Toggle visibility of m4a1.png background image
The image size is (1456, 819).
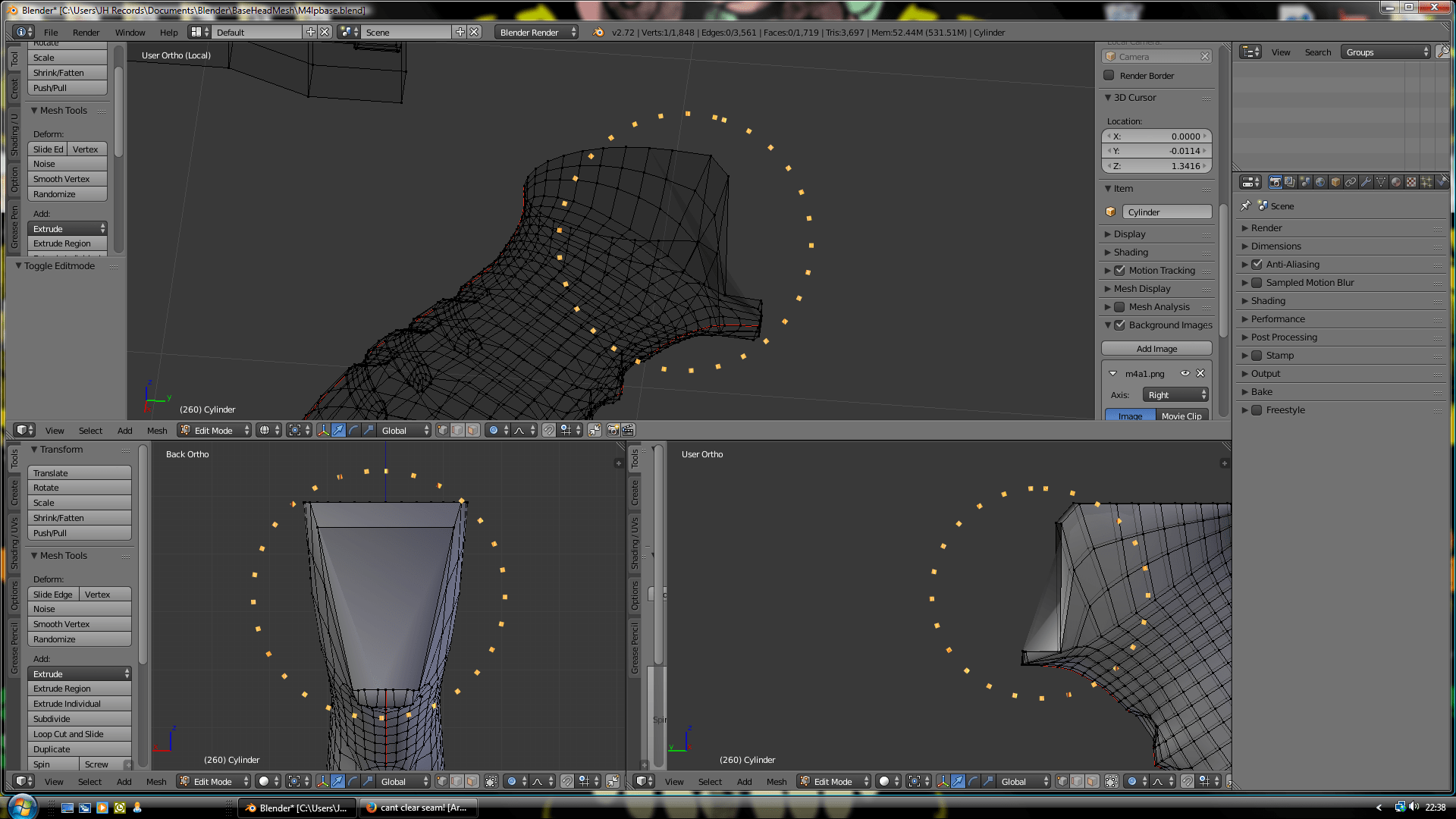pyautogui.click(x=1185, y=373)
